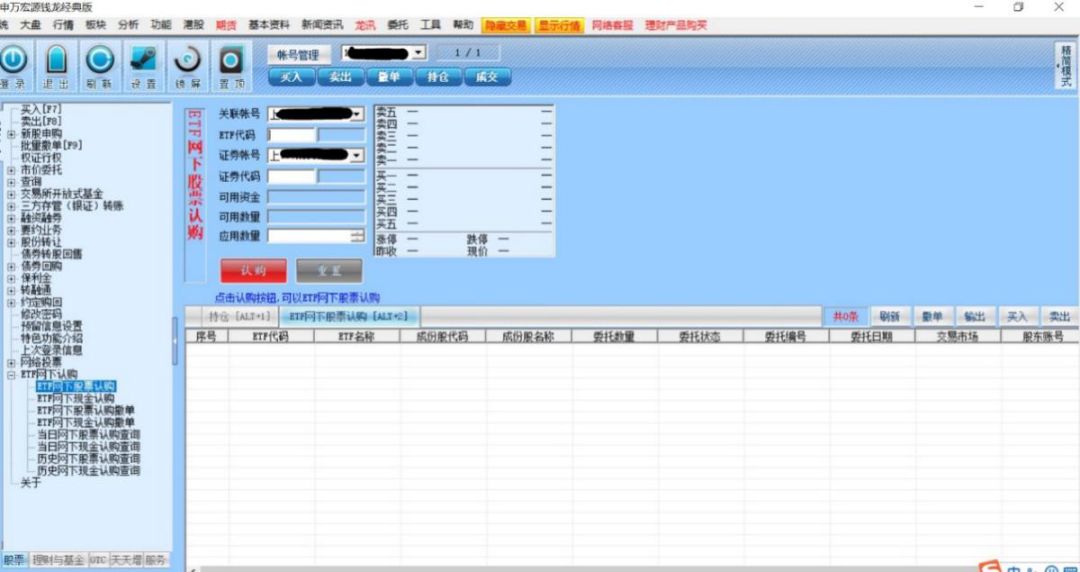
Task: Open the 工具 menu
Action: (430, 25)
